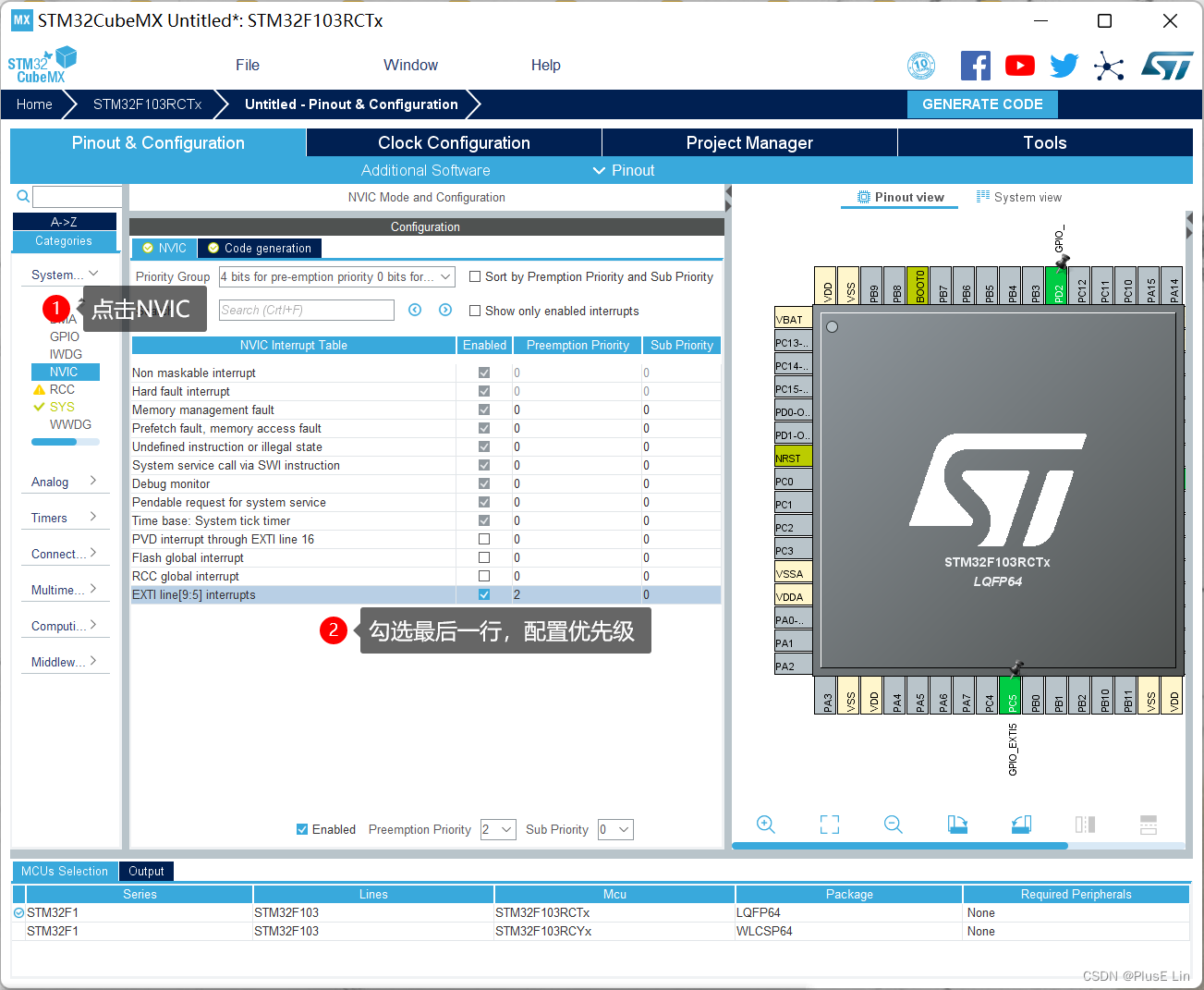Click the search magnifier in categories panel
This screenshot has width=1204, height=990.
(23, 196)
